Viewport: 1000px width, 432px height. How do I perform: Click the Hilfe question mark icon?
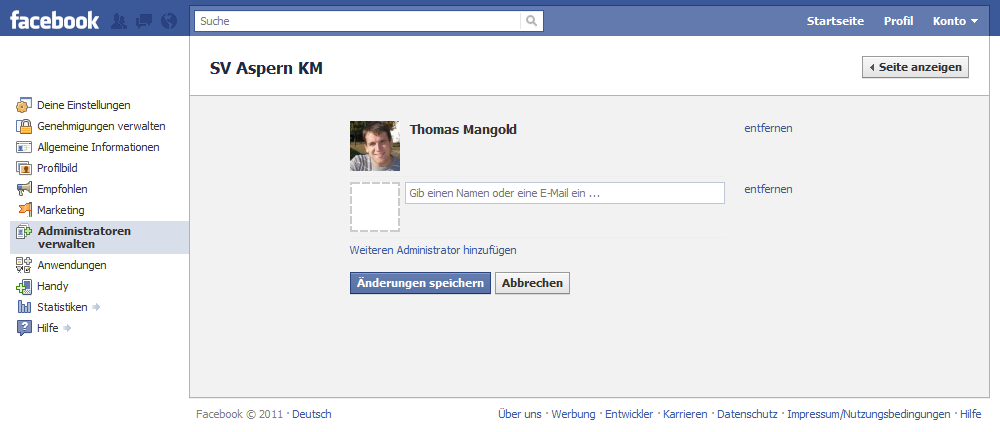click(x=24, y=328)
